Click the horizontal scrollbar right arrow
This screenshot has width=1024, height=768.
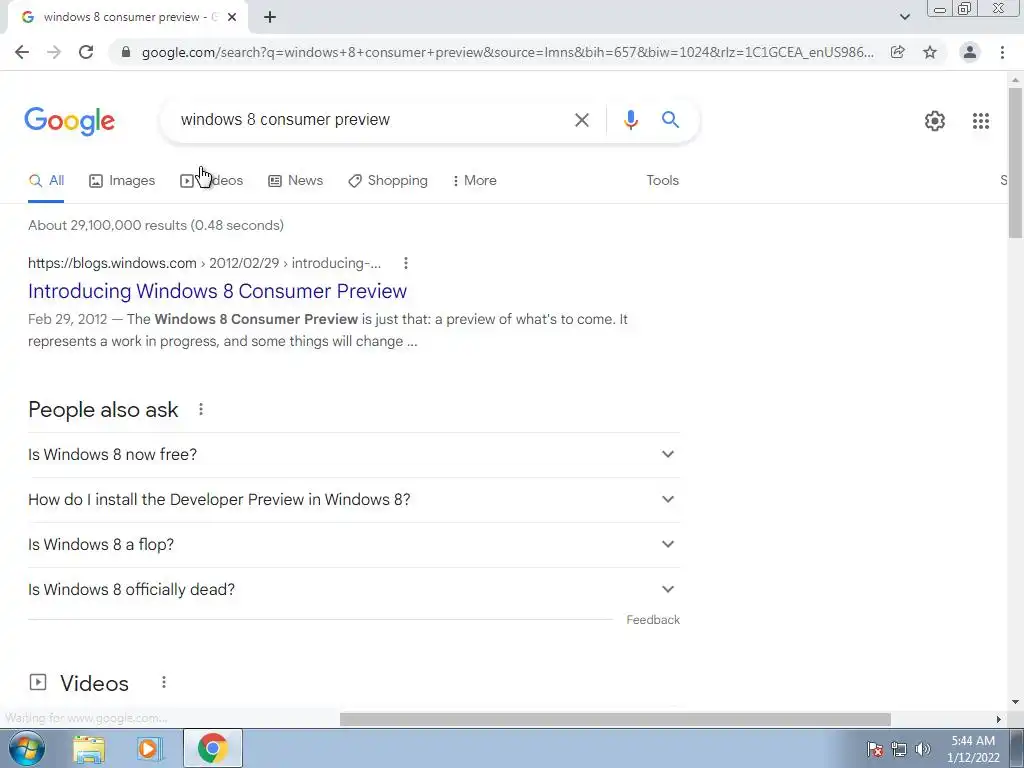[x=999, y=719]
